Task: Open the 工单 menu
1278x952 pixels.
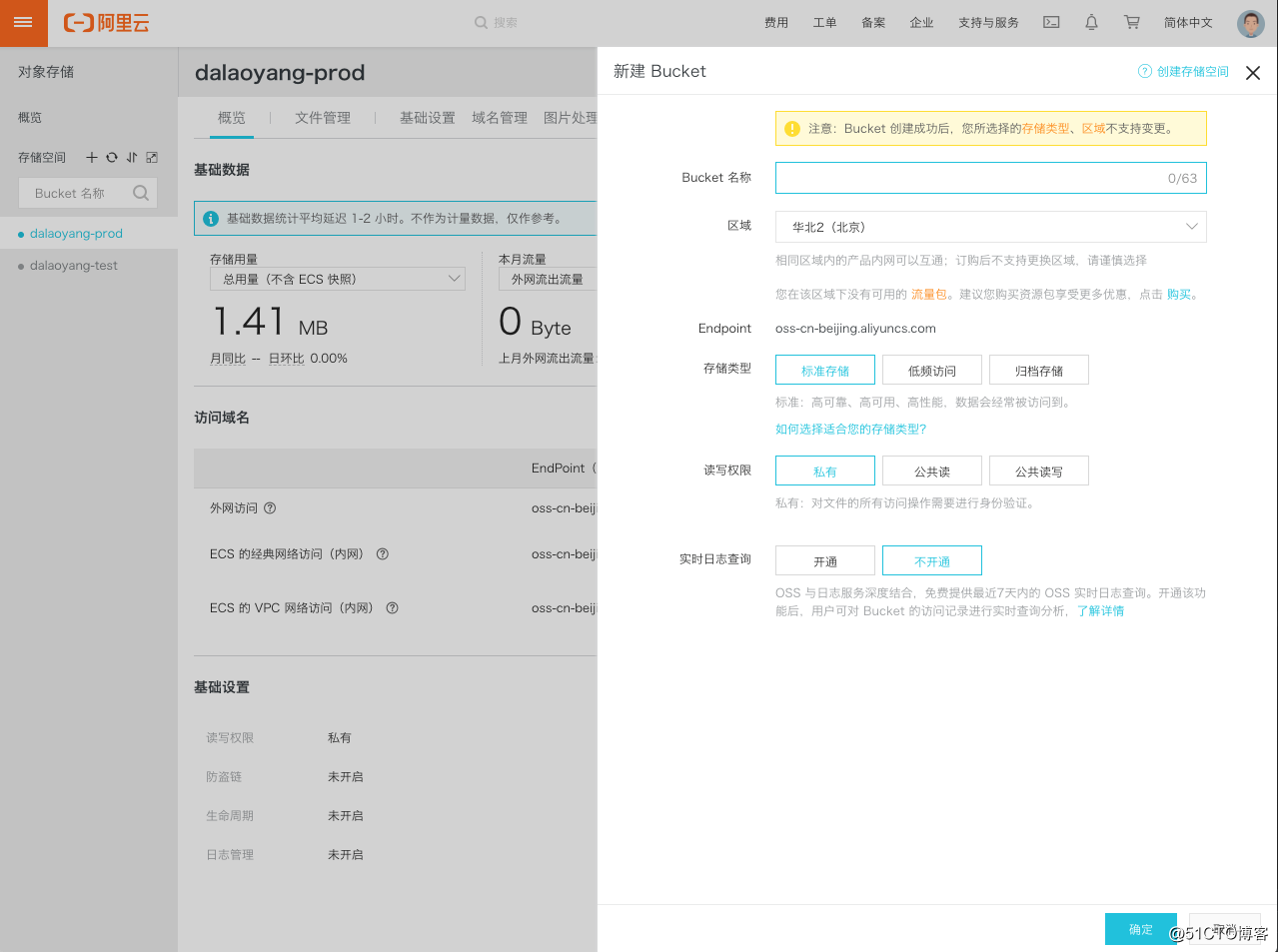Action: click(x=824, y=22)
